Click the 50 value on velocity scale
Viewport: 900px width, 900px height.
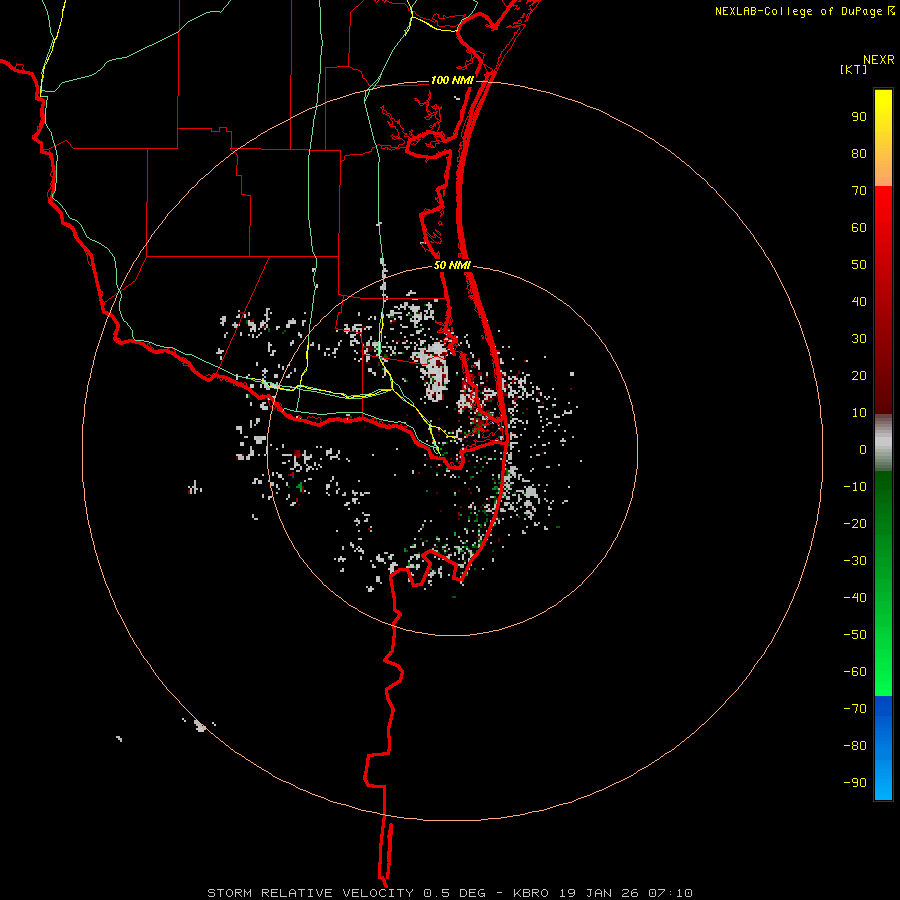(x=859, y=265)
